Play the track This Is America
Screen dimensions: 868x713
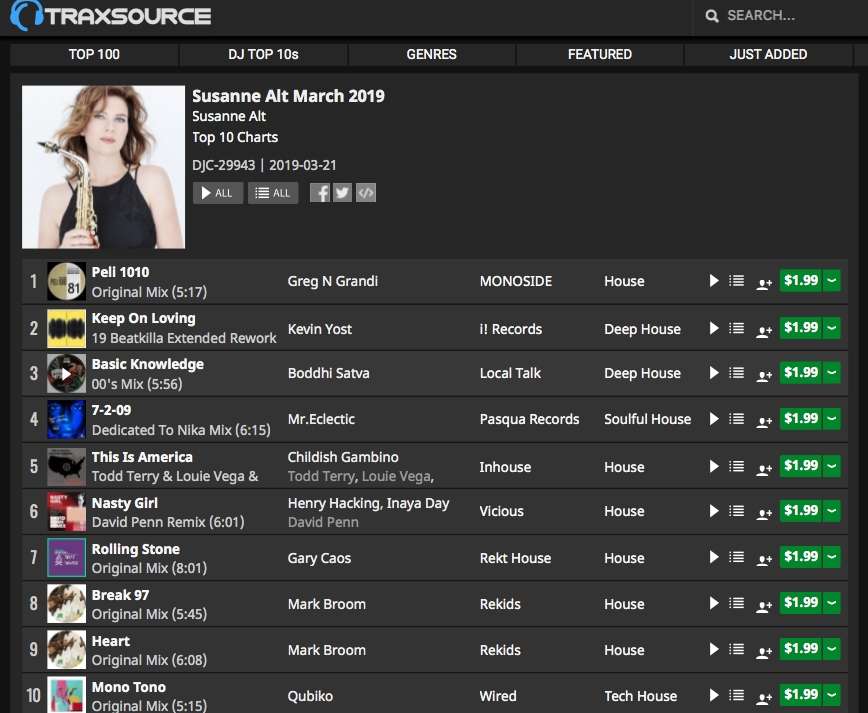[714, 466]
